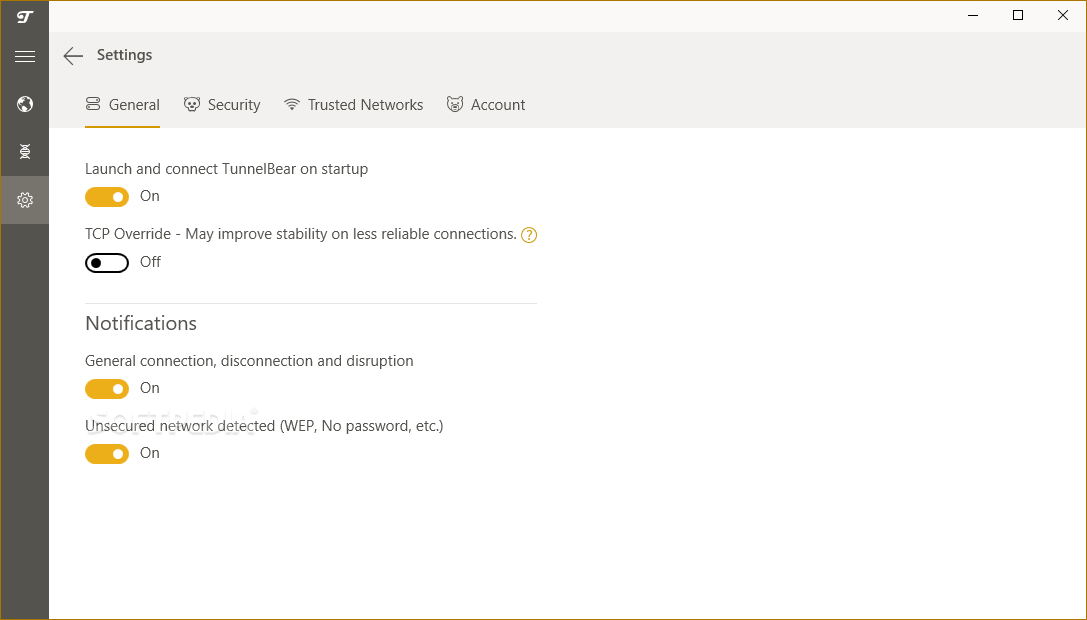Select the settings gear in sidebar
The image size is (1087, 620).
tap(25, 200)
